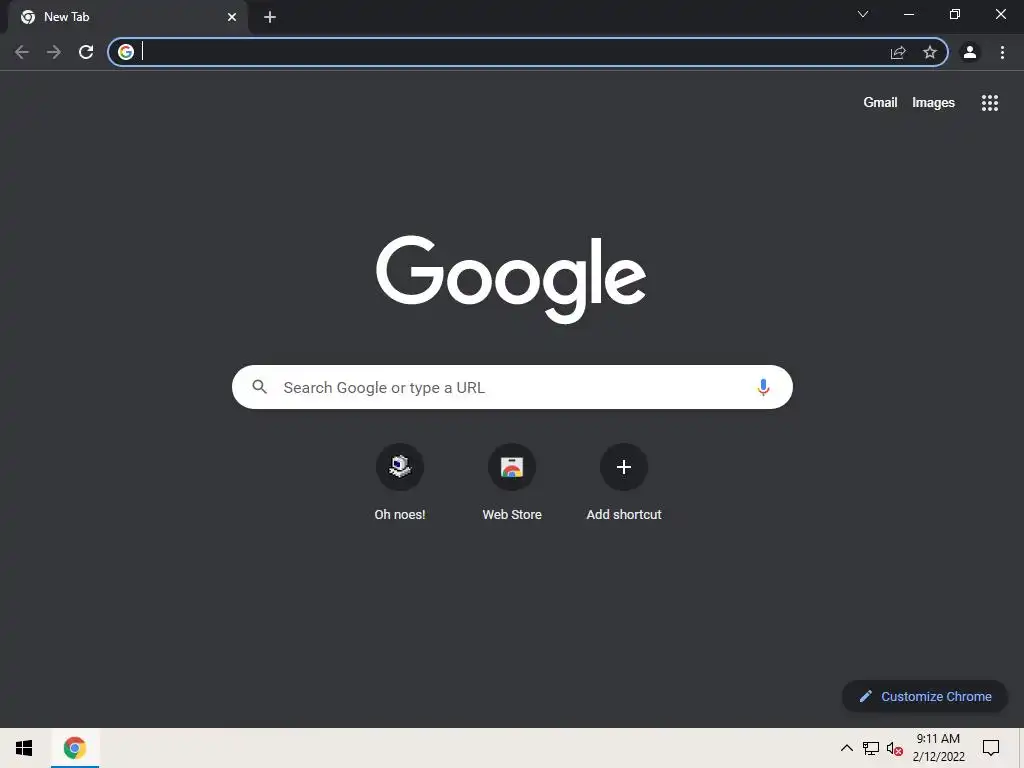Minimize the Chrome window
Image resolution: width=1024 pixels, height=768 pixels.
pyautogui.click(x=908, y=14)
